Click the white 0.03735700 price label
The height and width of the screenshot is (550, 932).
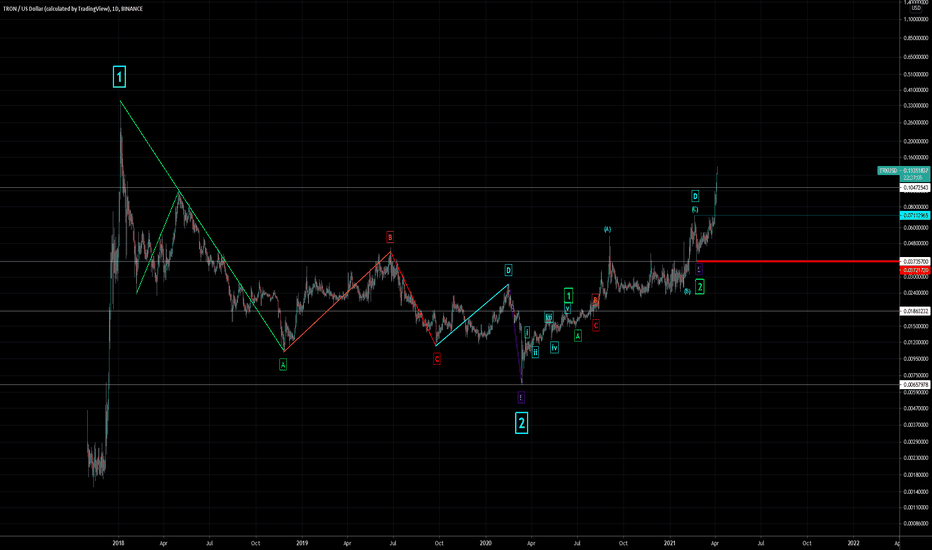[x=915, y=261]
